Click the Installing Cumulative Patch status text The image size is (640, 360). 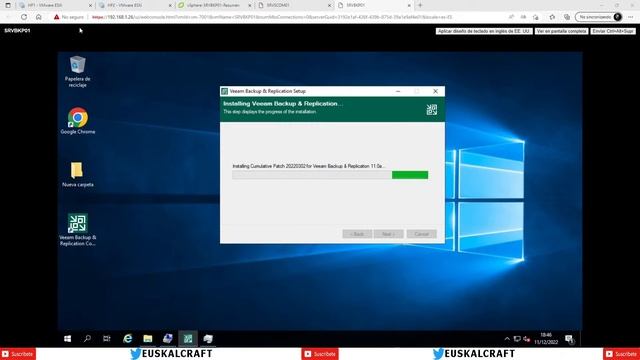pos(309,166)
